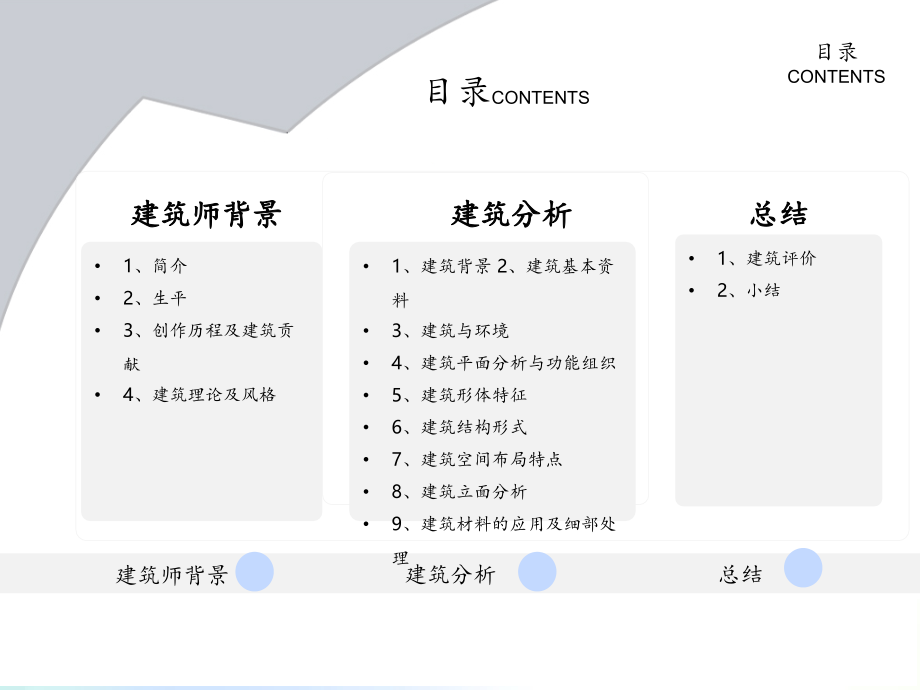Select the 建筑分析 card heading
The width and height of the screenshot is (920, 690).
click(x=511, y=214)
